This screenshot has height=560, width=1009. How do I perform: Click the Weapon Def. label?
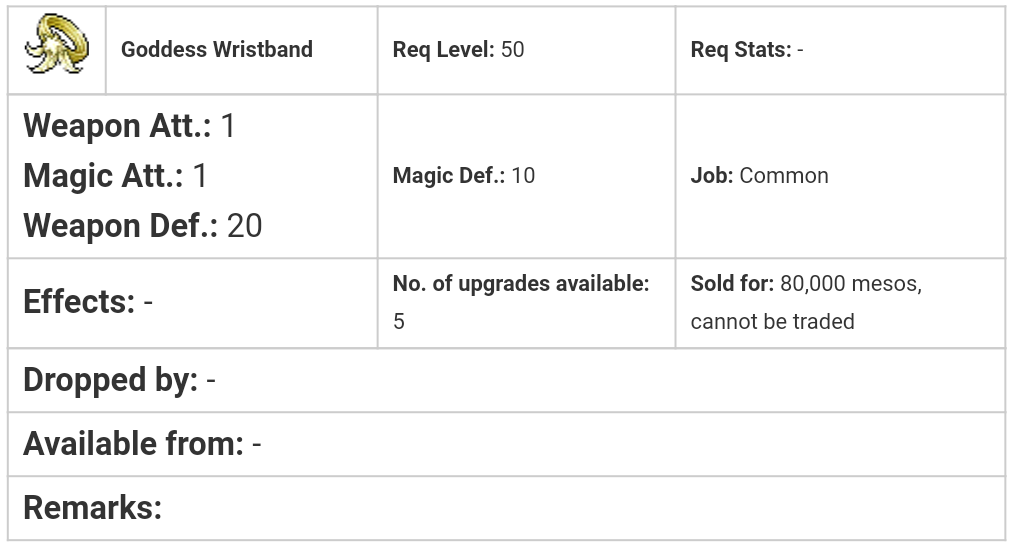coord(120,226)
